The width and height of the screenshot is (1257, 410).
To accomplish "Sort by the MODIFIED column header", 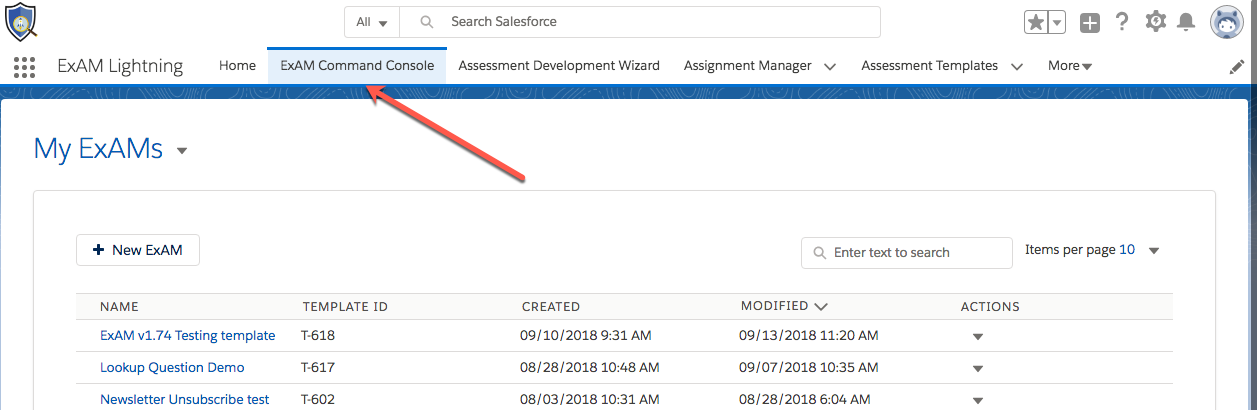I will [x=784, y=306].
